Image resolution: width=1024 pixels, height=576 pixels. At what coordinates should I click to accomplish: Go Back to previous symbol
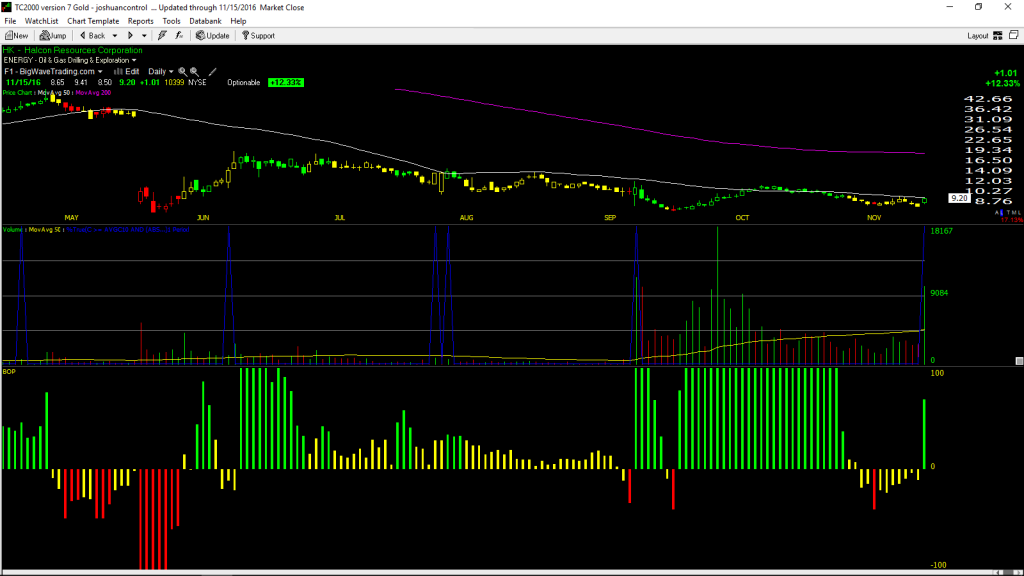[93, 36]
